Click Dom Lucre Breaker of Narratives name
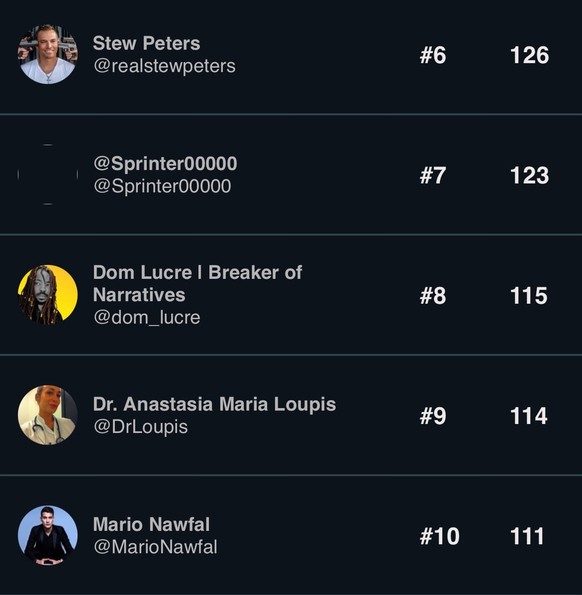Screen dimensions: 582x595 point(197,284)
